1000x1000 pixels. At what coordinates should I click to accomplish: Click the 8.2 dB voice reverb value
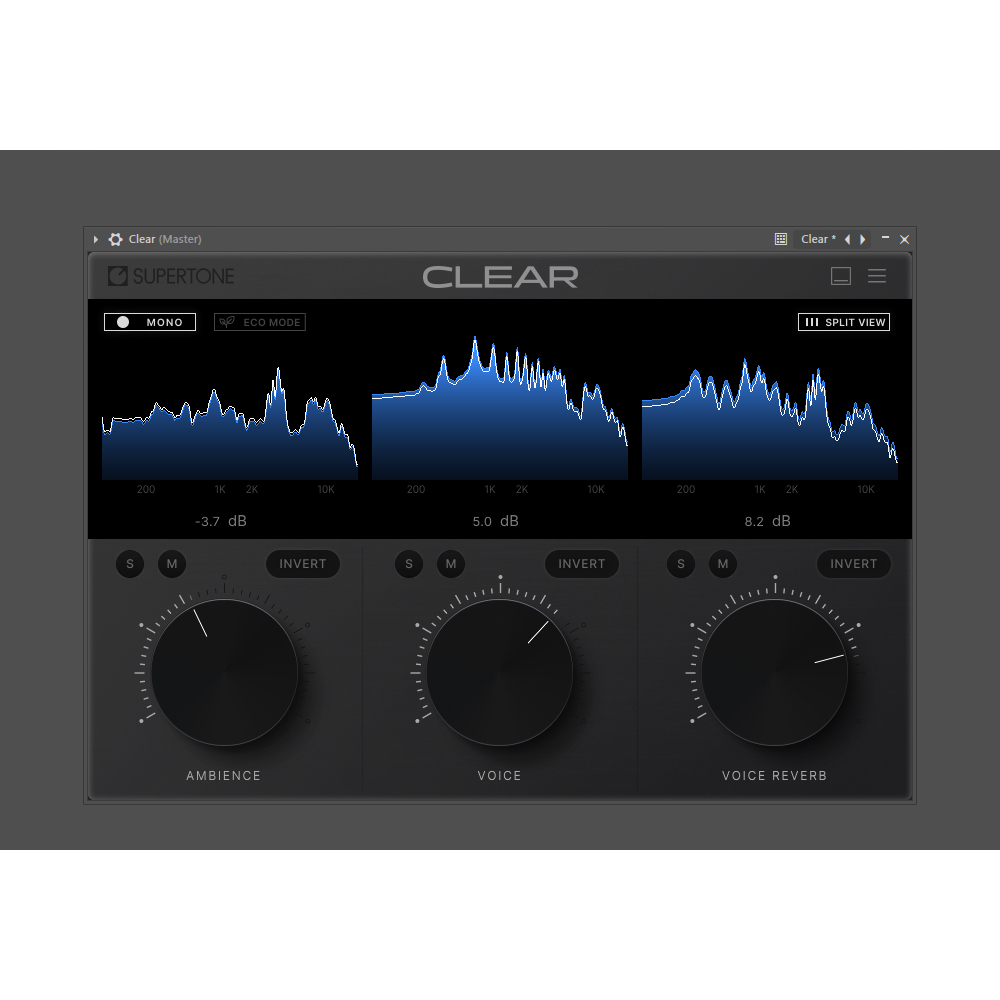click(767, 521)
